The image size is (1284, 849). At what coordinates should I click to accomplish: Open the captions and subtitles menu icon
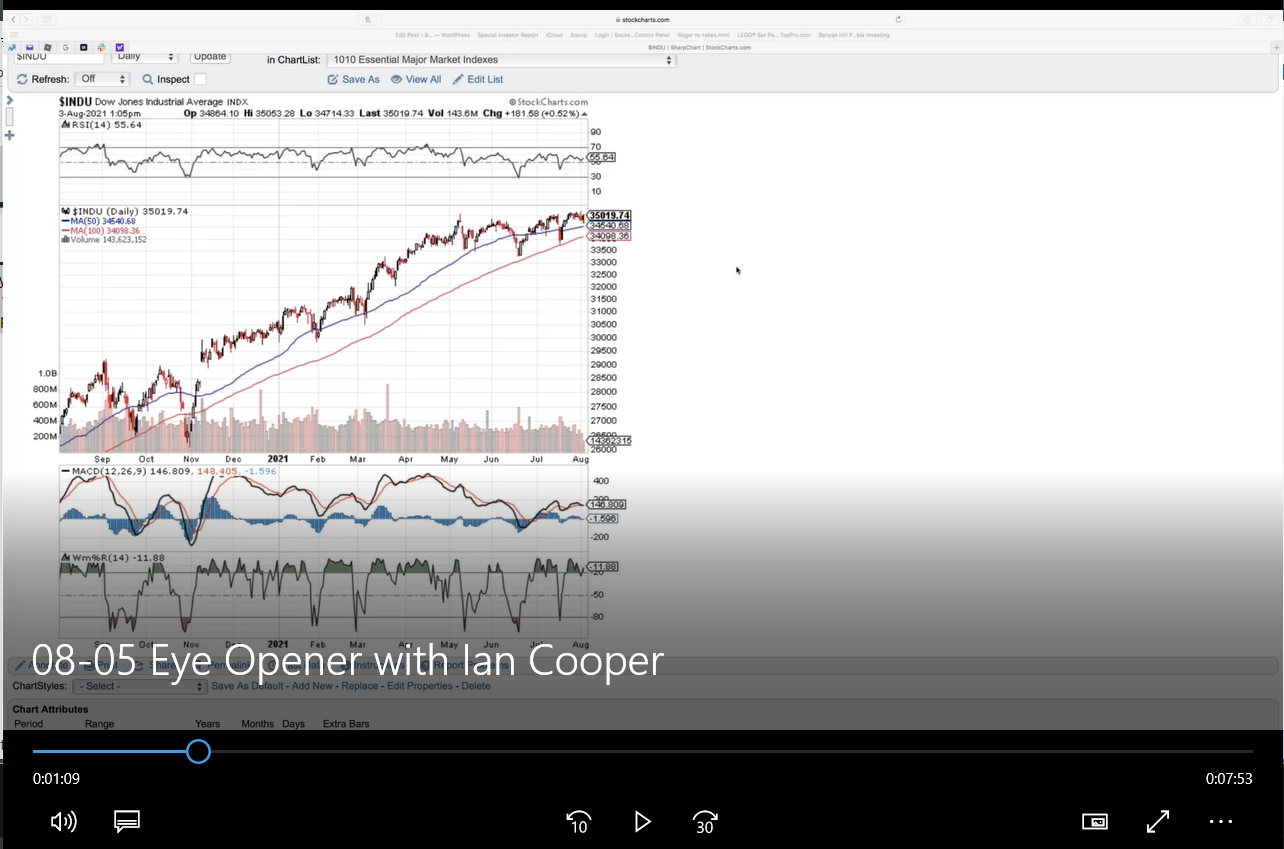[127, 822]
